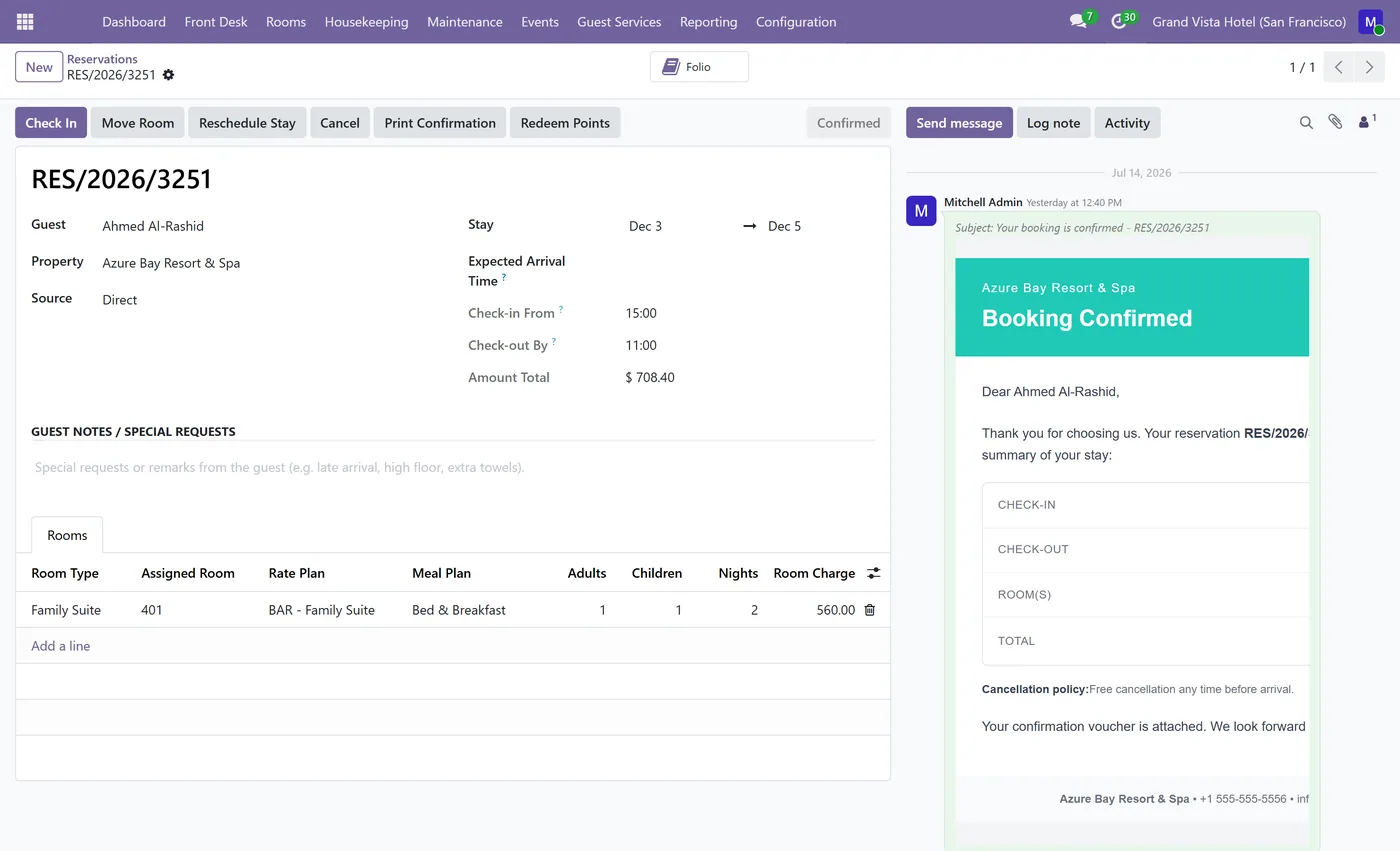Image resolution: width=1400 pixels, height=851 pixels.
Task: Open the Guest field Ahmed Al-Rashid
Action: (270, 226)
